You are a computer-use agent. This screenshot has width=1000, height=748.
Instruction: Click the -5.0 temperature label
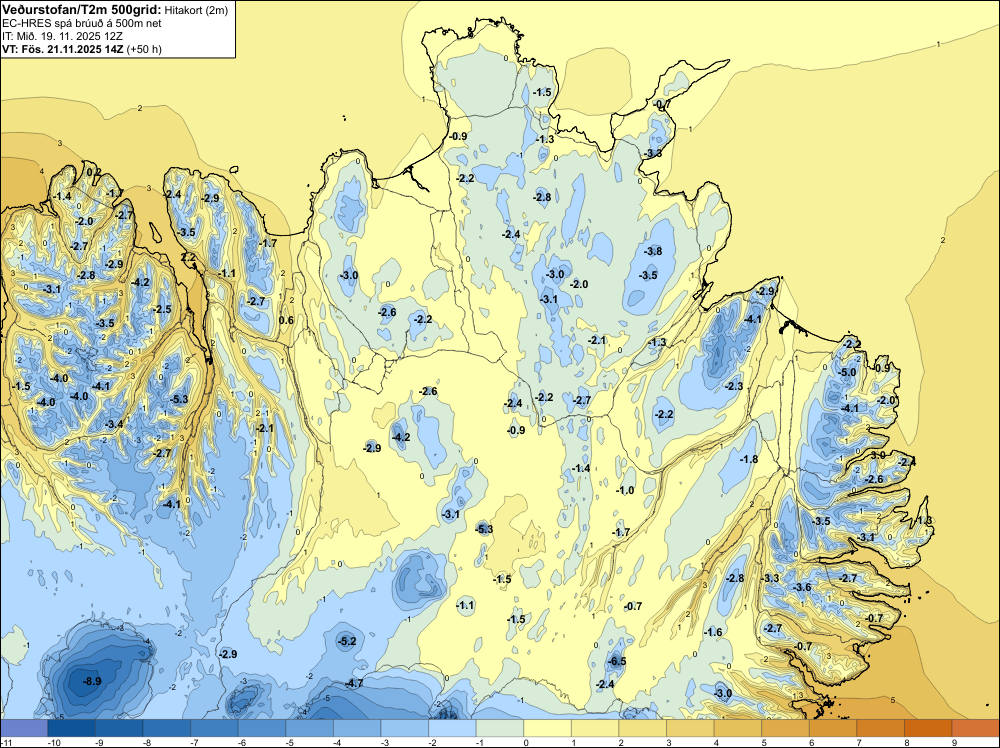tap(848, 372)
